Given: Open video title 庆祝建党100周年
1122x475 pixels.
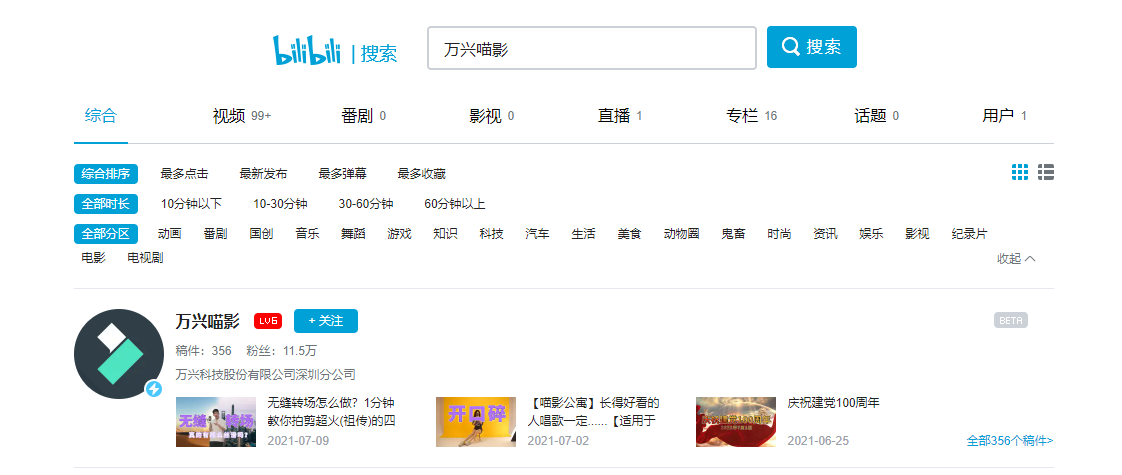Looking at the screenshot, I should pos(833,403).
